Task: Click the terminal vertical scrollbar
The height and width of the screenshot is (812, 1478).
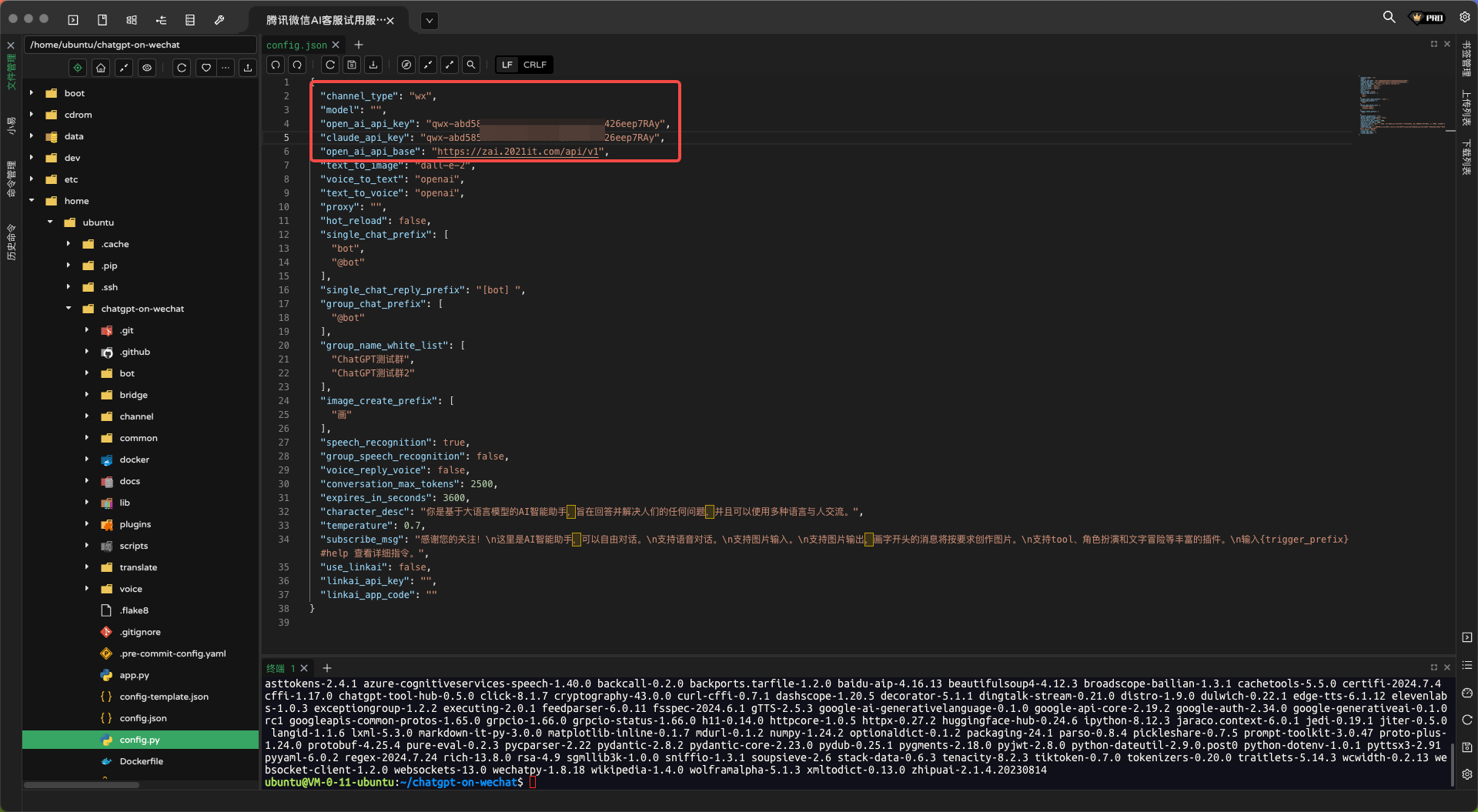Action: coord(1452,764)
